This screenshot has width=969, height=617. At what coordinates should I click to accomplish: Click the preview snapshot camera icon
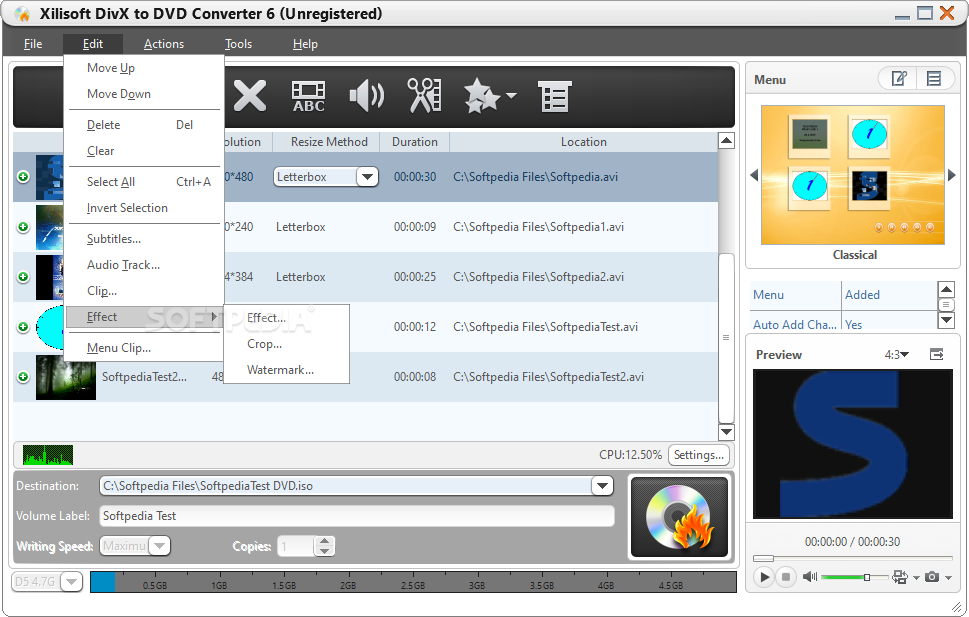[932, 577]
